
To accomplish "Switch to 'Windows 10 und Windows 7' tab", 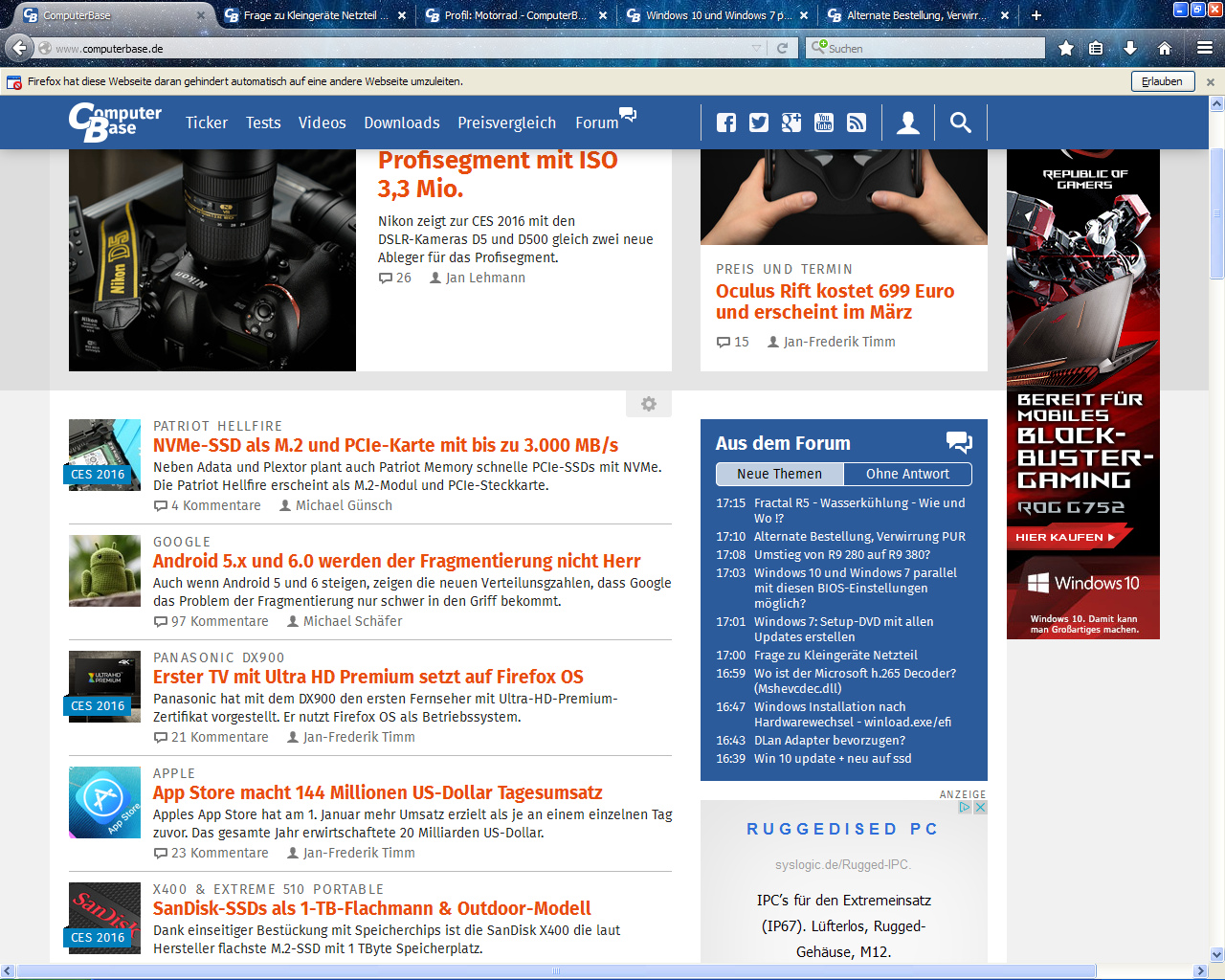I will click(718, 15).
